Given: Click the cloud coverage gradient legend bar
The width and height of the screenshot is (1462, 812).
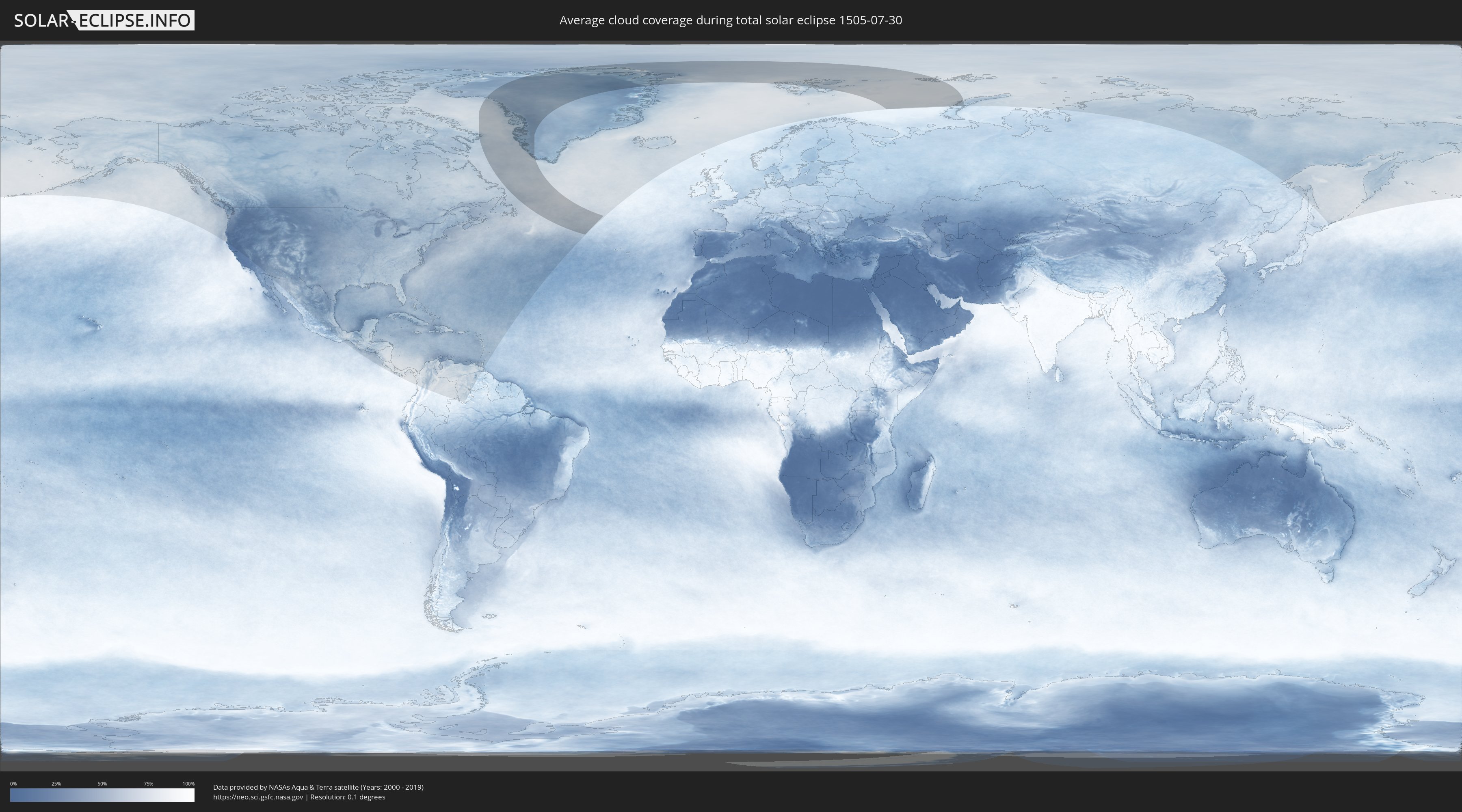Looking at the screenshot, I should (102, 795).
